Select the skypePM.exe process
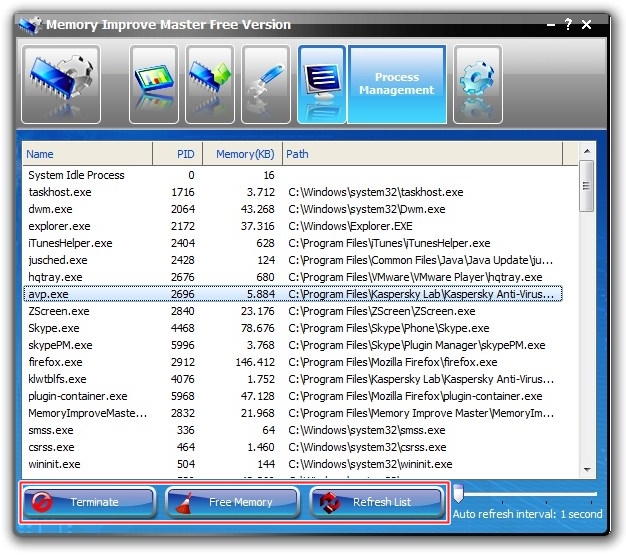626x555 pixels. tap(293, 345)
